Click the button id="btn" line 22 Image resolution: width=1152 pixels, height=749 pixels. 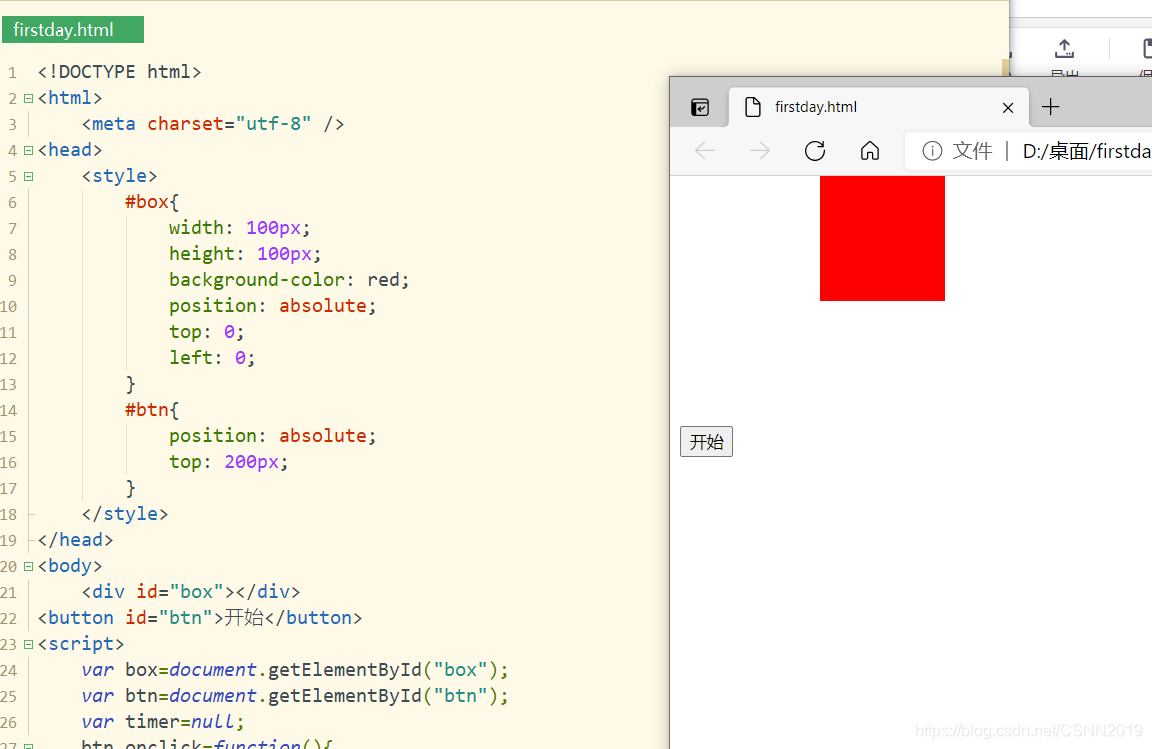[x=200, y=617]
